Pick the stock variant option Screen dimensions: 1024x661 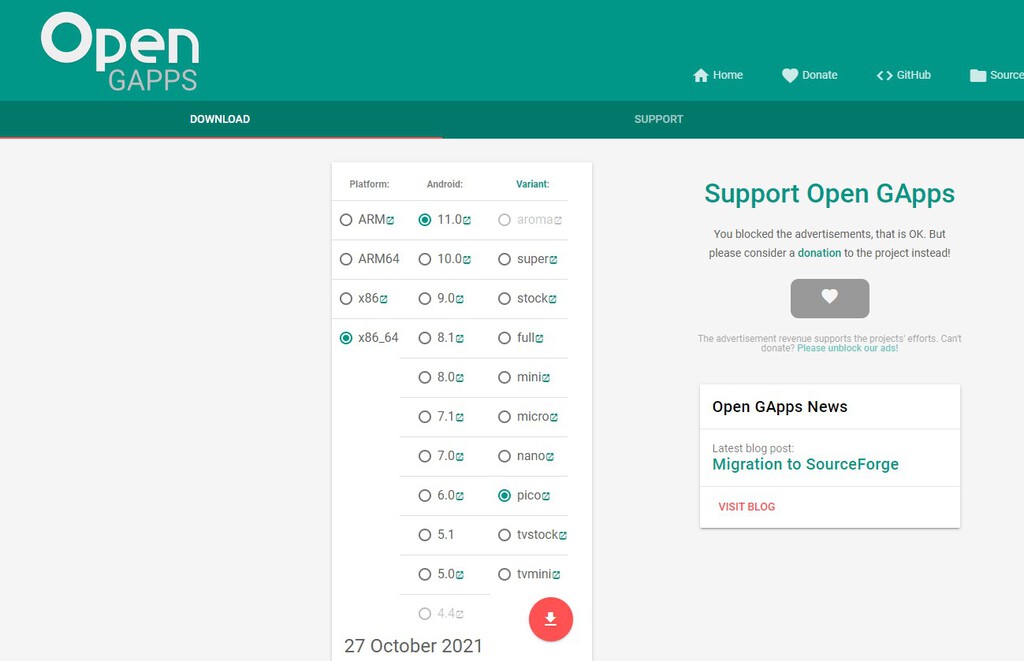[505, 299]
